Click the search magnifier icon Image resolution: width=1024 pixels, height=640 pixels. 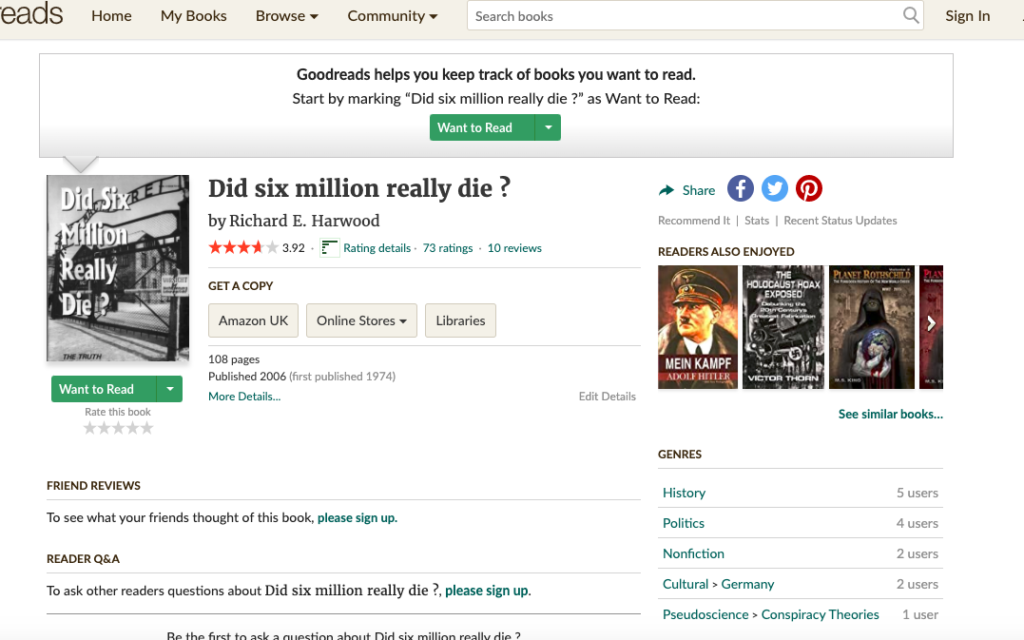pos(910,15)
